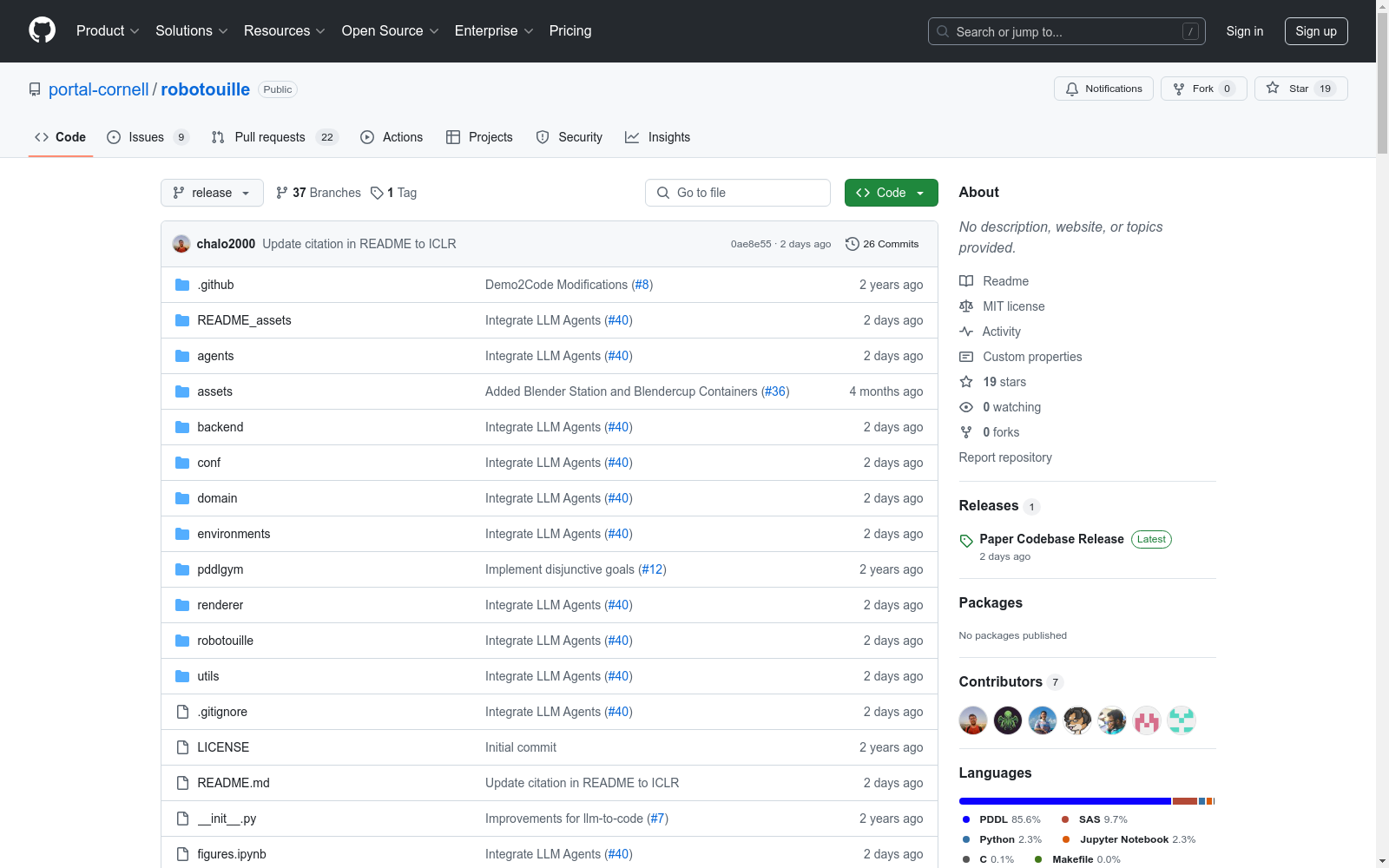Open the release branch selector dropdown

pyautogui.click(x=212, y=193)
